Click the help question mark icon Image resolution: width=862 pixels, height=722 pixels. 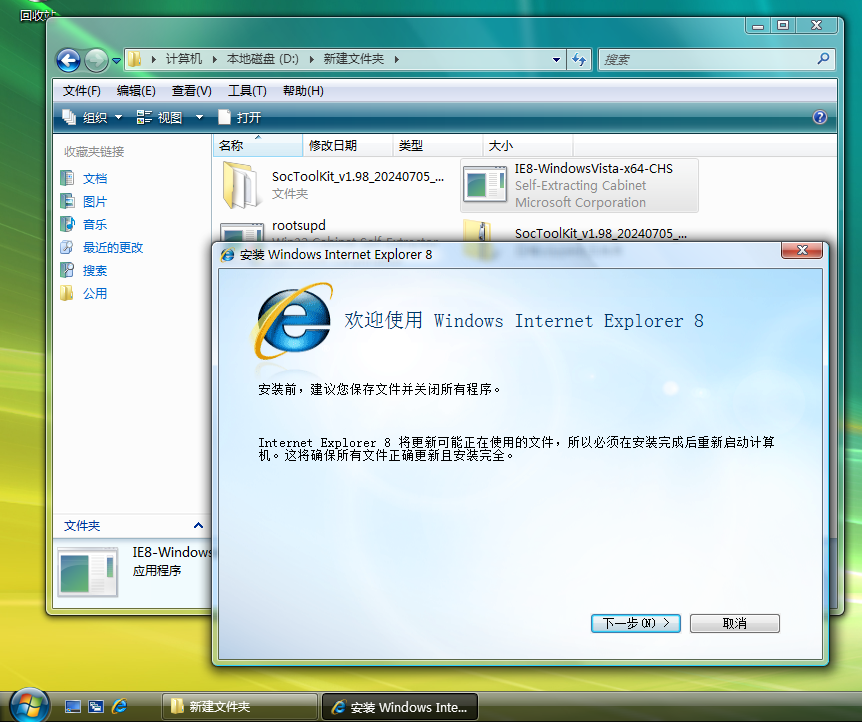(x=820, y=117)
